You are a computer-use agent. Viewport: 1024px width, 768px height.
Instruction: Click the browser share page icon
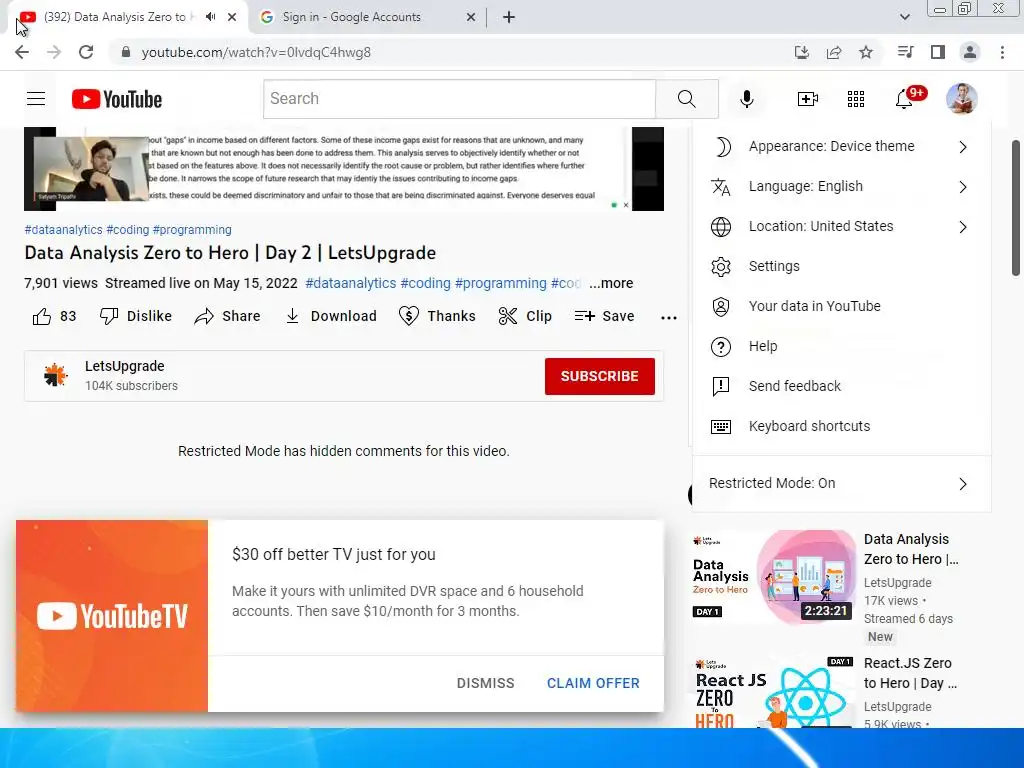(x=834, y=52)
